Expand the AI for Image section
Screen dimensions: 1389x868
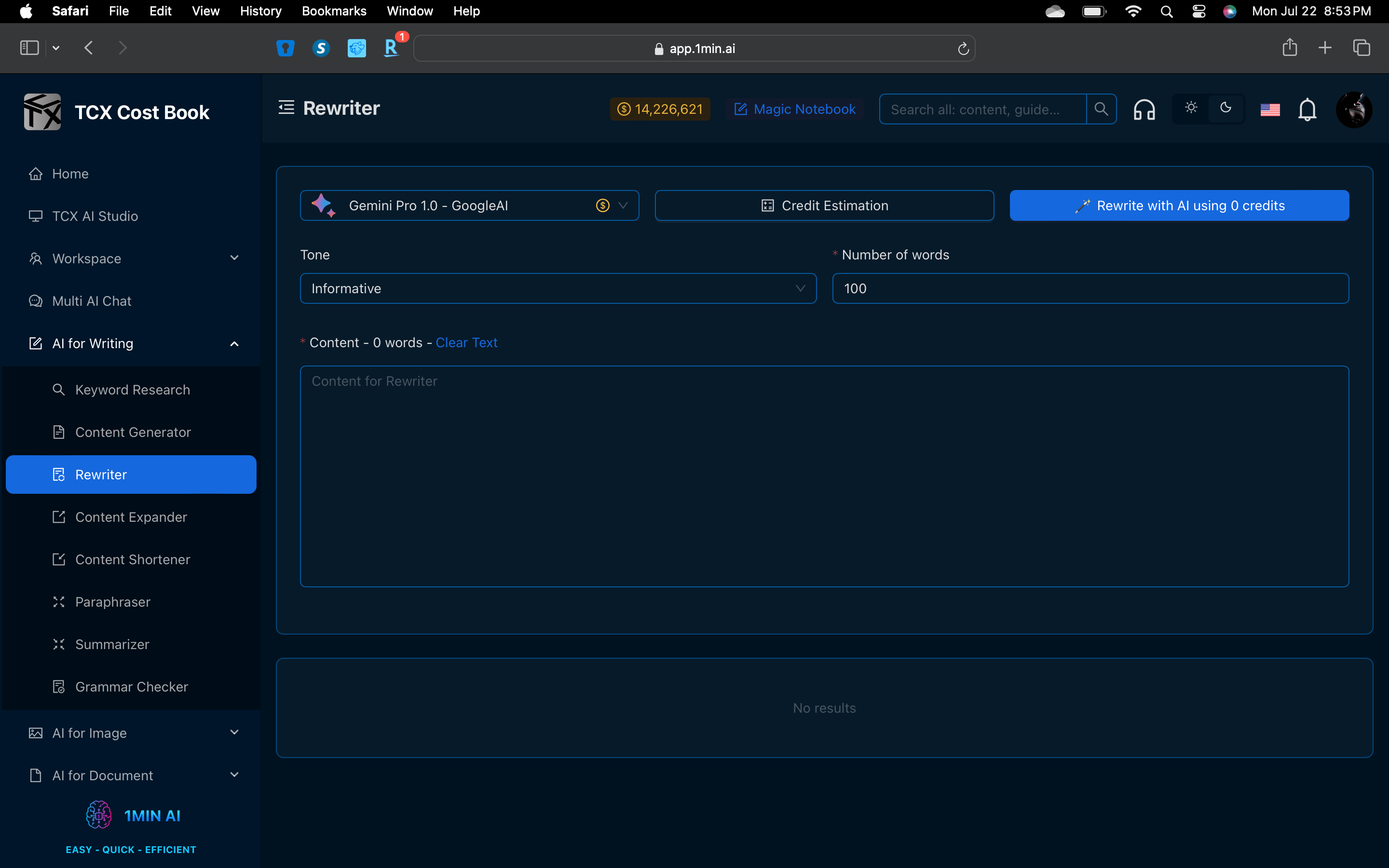pos(131,733)
